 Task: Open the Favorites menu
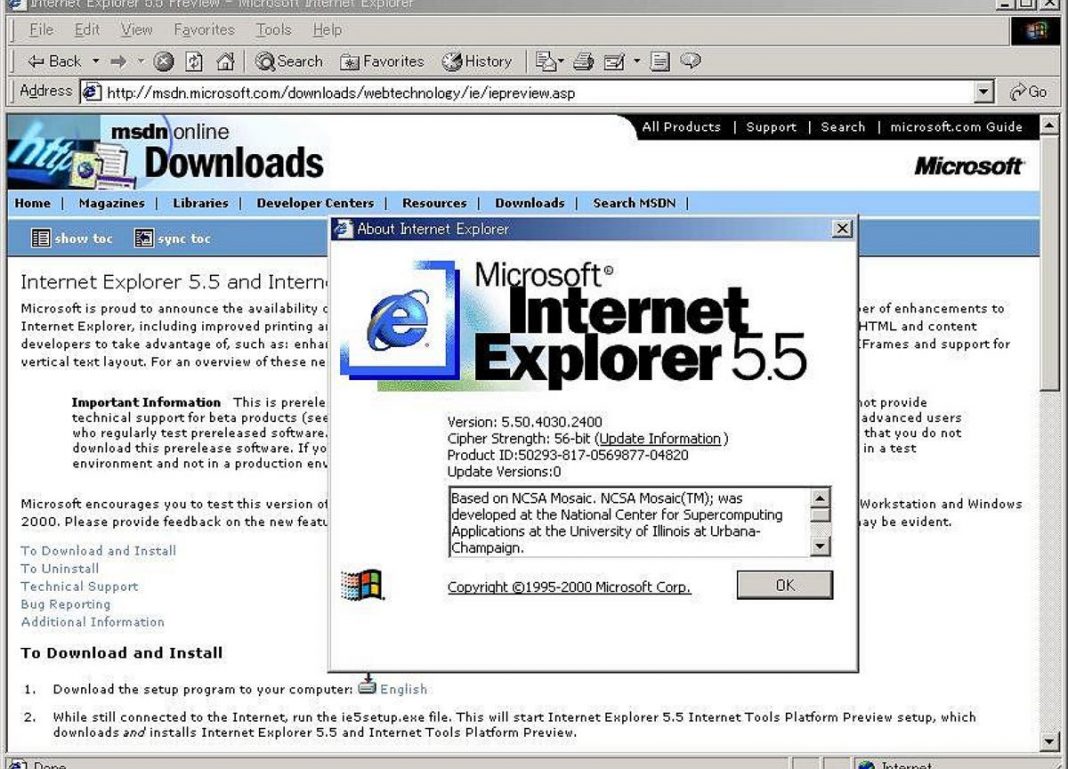pyautogui.click(x=204, y=29)
